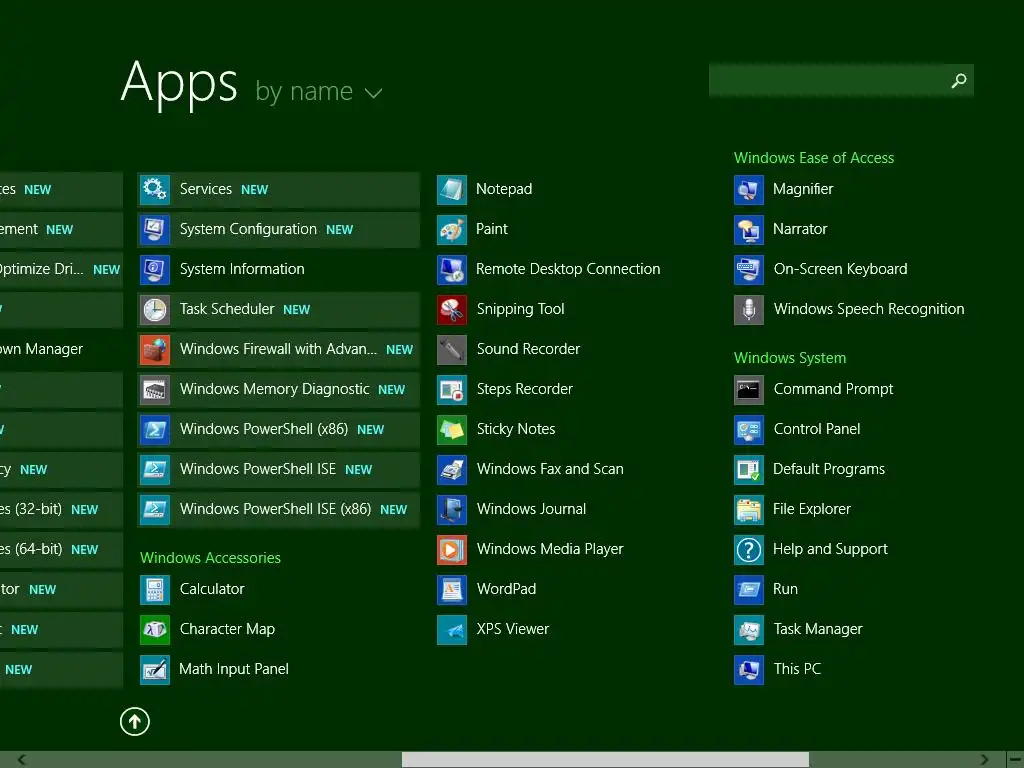This screenshot has width=1024, height=768.
Task: Click the up-arrow button to return to Start
Action: (135, 722)
